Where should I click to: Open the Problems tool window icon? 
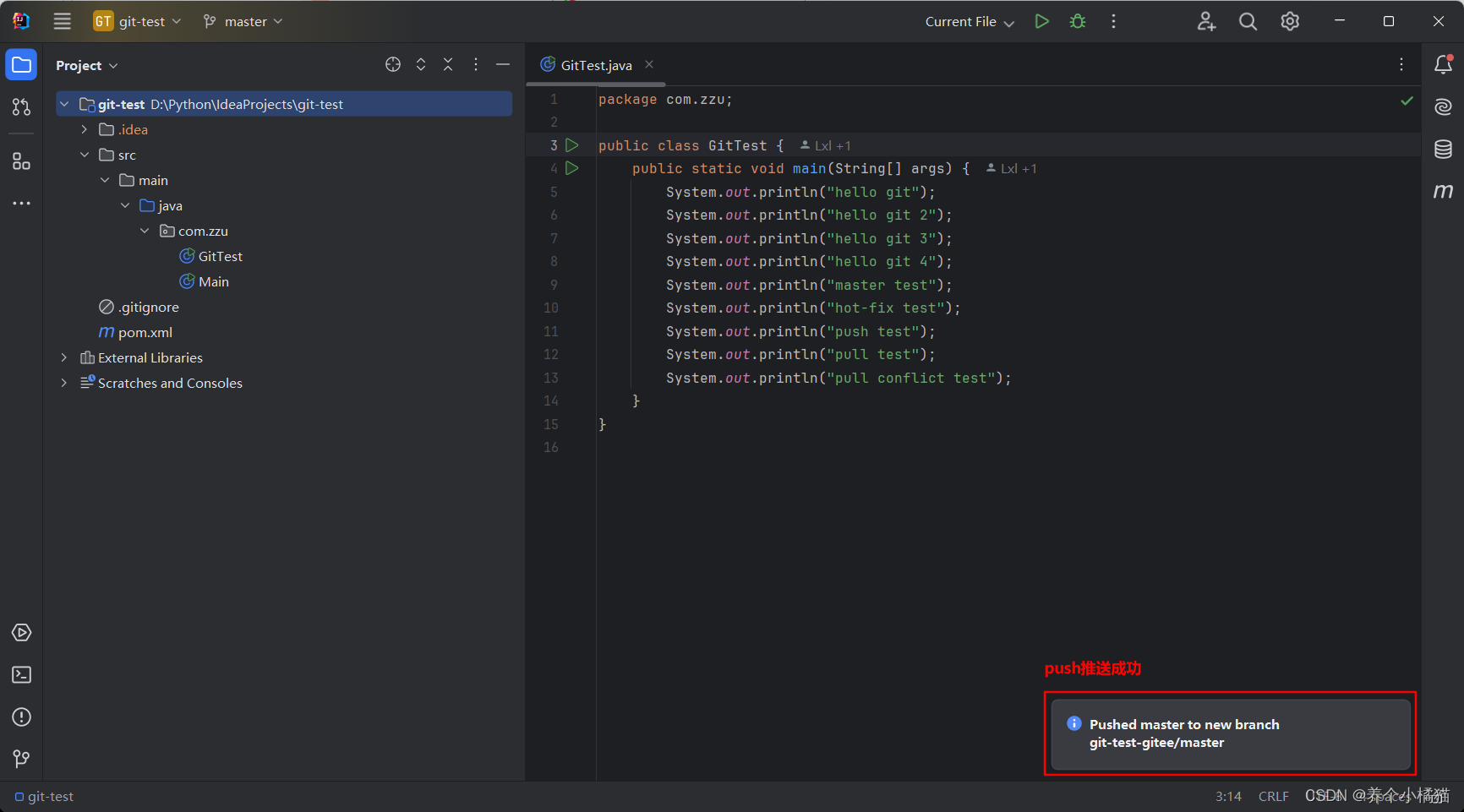tap(21, 717)
